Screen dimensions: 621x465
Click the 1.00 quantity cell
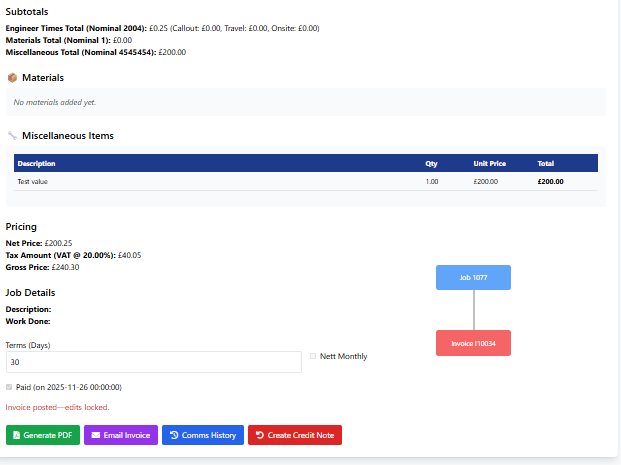[x=432, y=181]
